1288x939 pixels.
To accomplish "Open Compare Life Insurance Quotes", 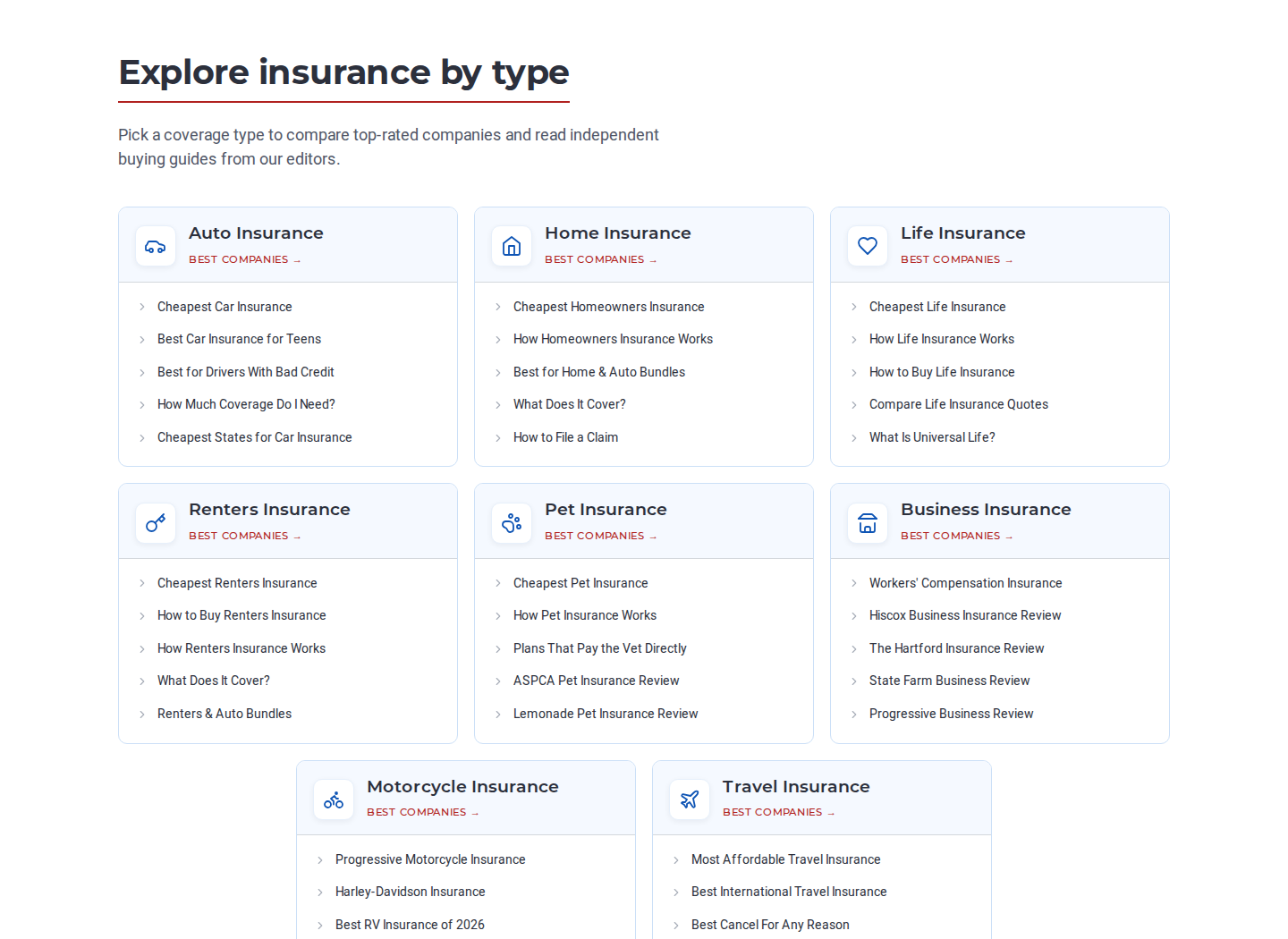I will point(959,404).
